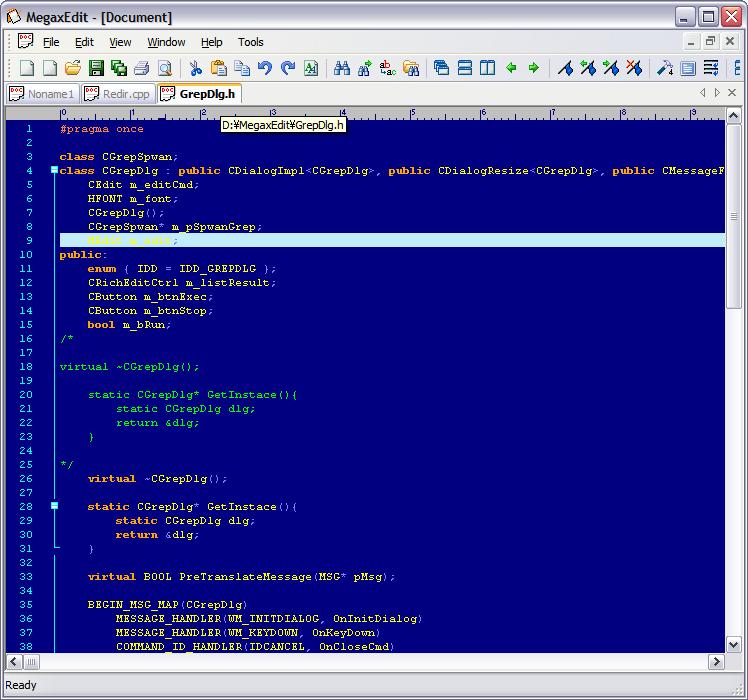Click the green 'A' font page icon
The image size is (748, 700).
(311, 68)
